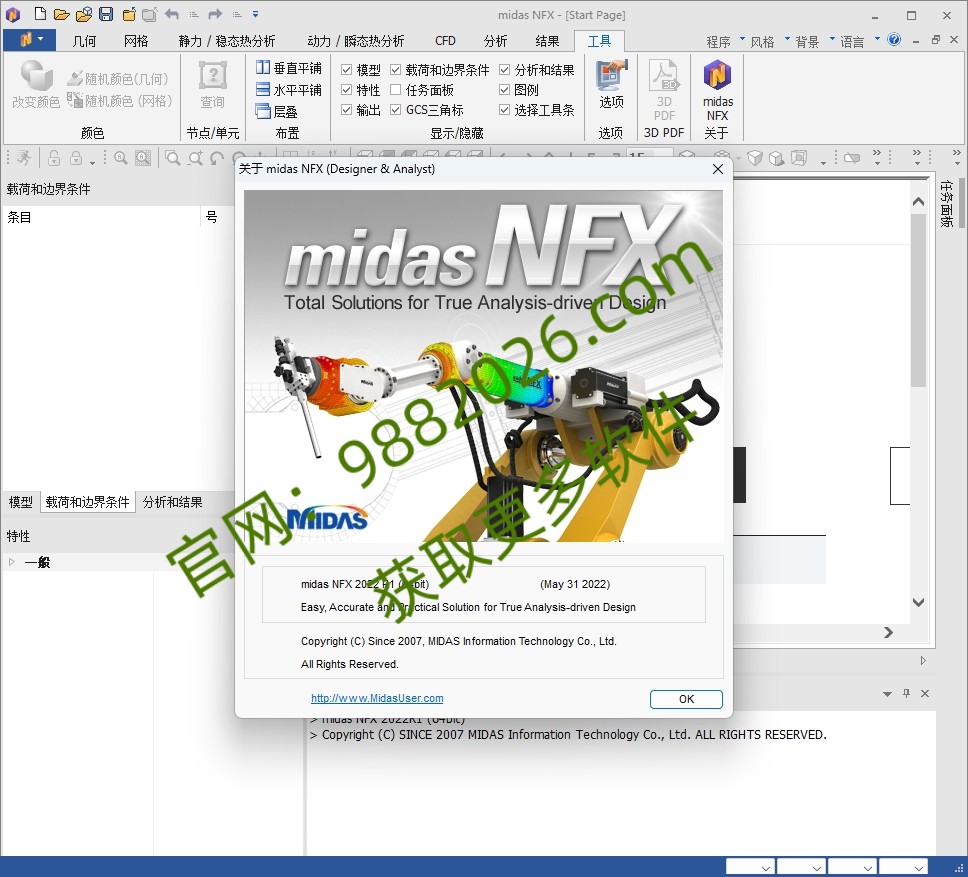Viewport: 968px width, 877px height.
Task: Click the start page scroll-up arrow
Action: [x=918, y=201]
